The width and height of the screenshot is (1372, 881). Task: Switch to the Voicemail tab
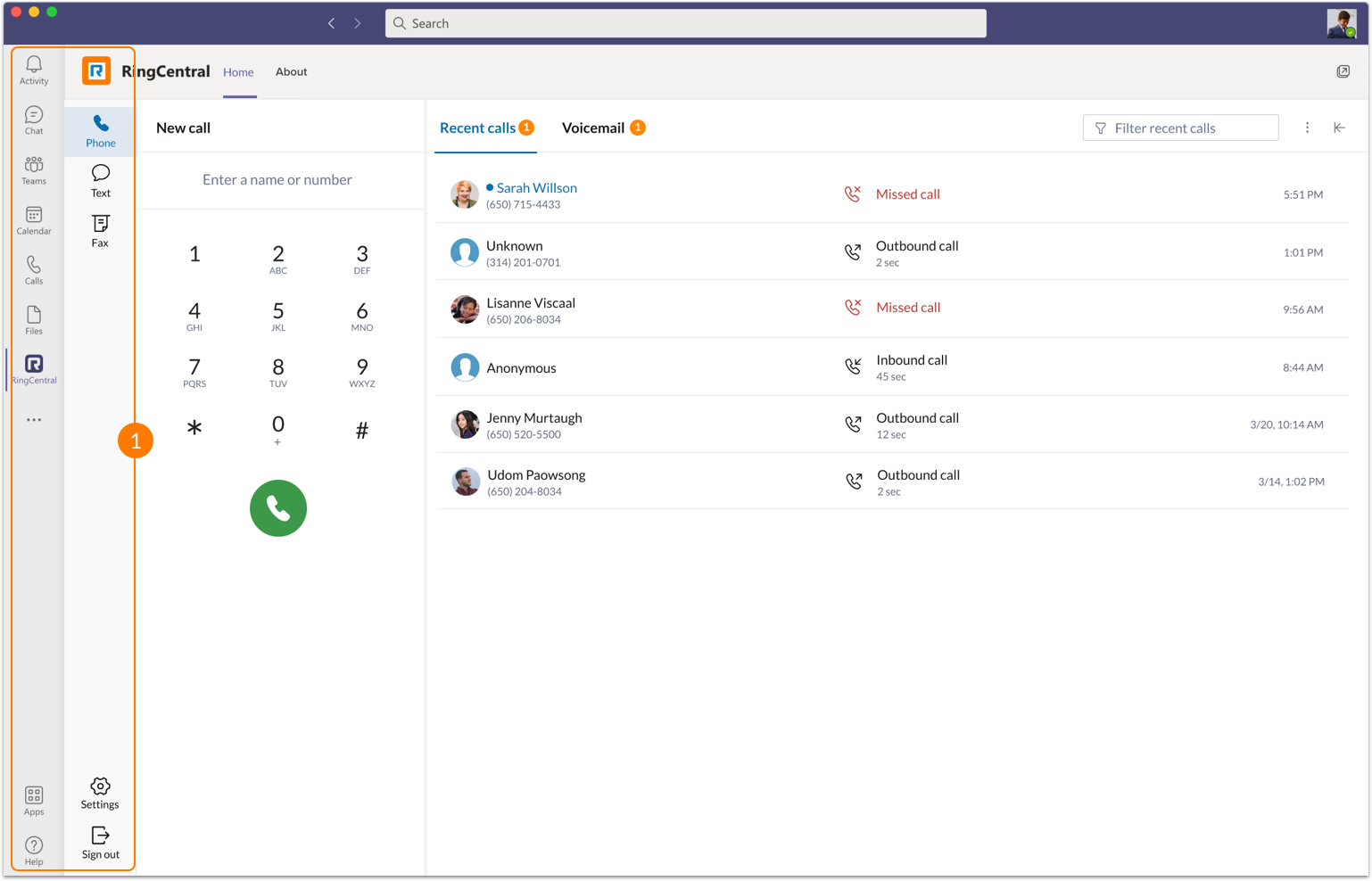[x=593, y=128]
